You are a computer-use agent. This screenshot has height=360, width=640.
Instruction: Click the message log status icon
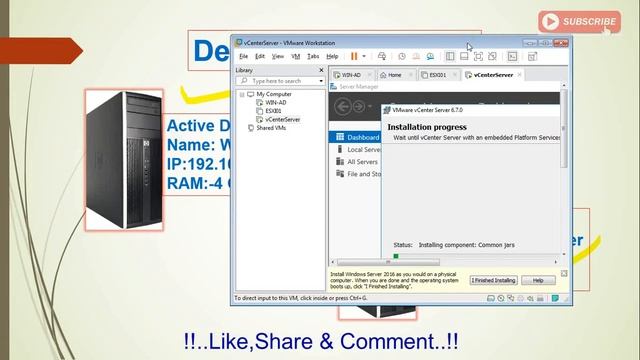click(555, 298)
